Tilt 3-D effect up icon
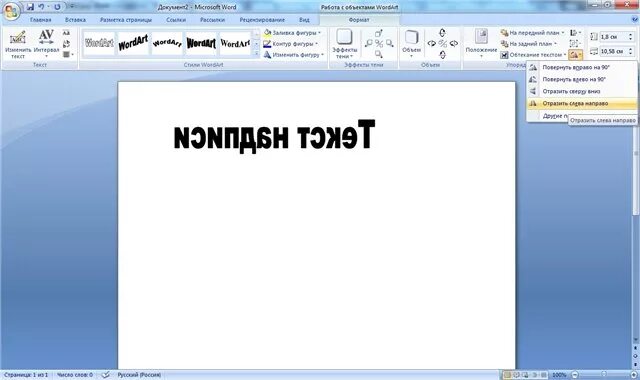The image size is (640, 380). (442, 33)
